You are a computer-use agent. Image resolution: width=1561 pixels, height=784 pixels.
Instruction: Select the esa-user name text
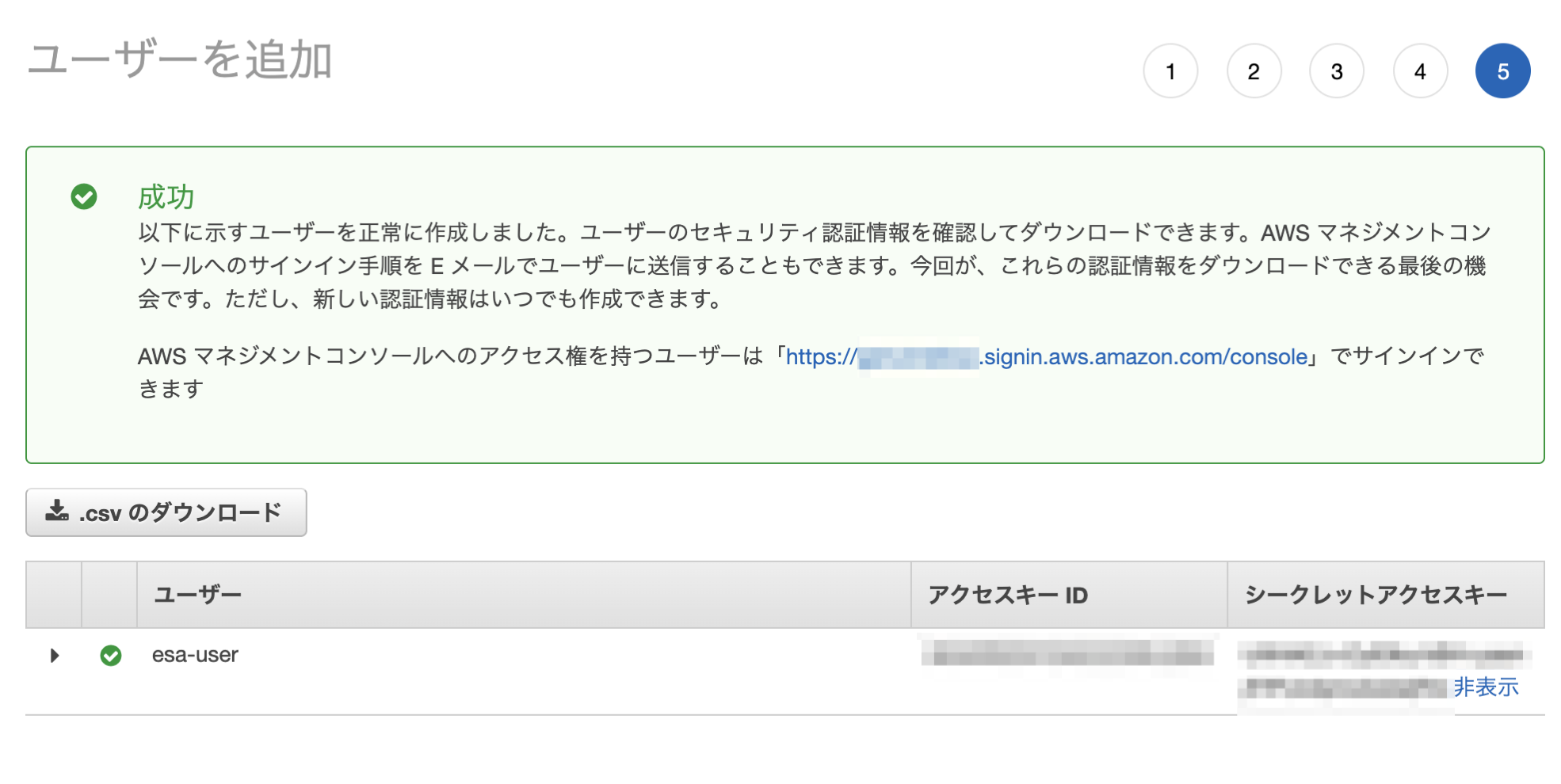(195, 655)
